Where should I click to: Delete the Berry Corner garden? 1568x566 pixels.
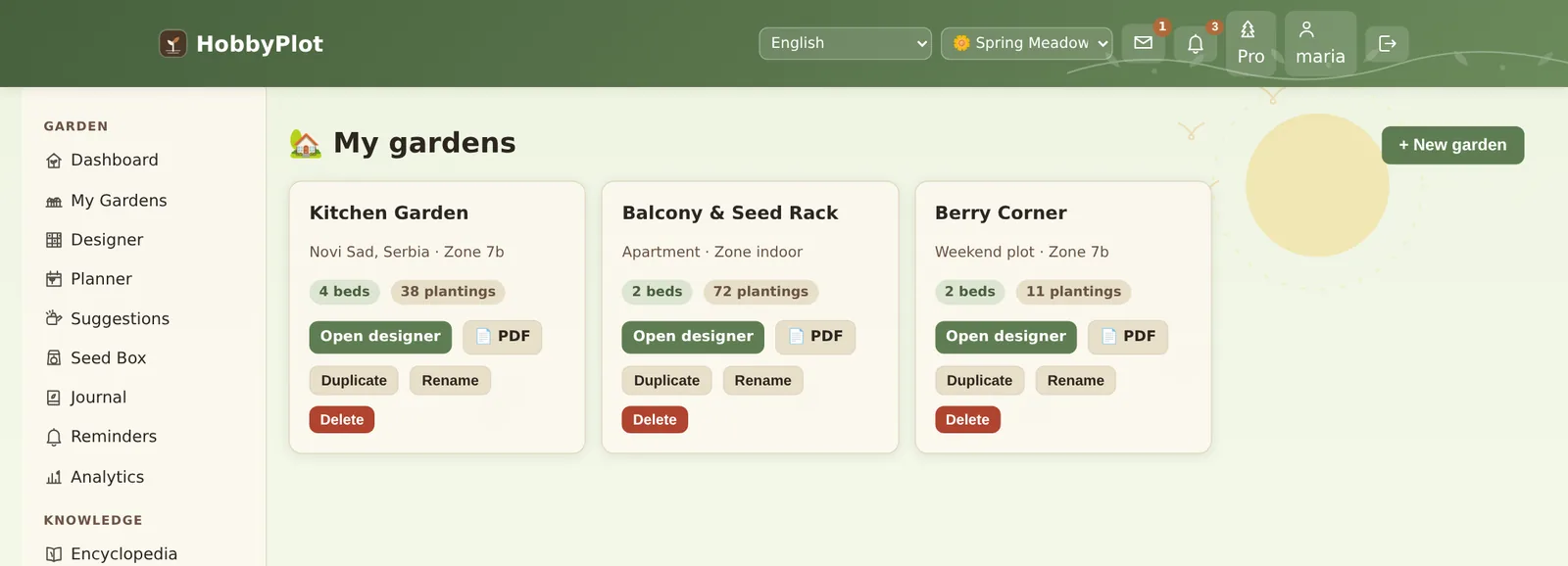coord(967,419)
